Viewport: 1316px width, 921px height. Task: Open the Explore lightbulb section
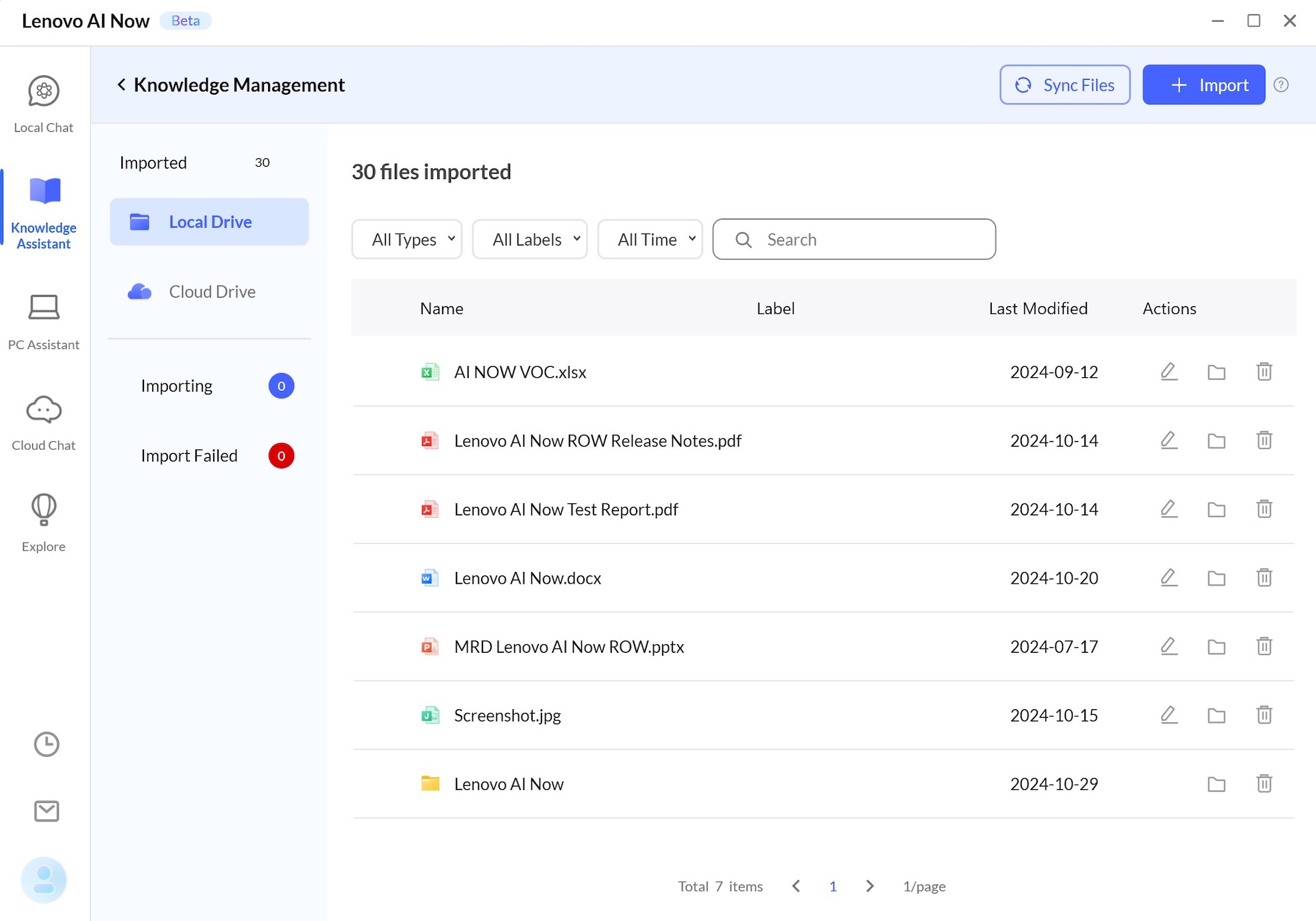(x=44, y=523)
